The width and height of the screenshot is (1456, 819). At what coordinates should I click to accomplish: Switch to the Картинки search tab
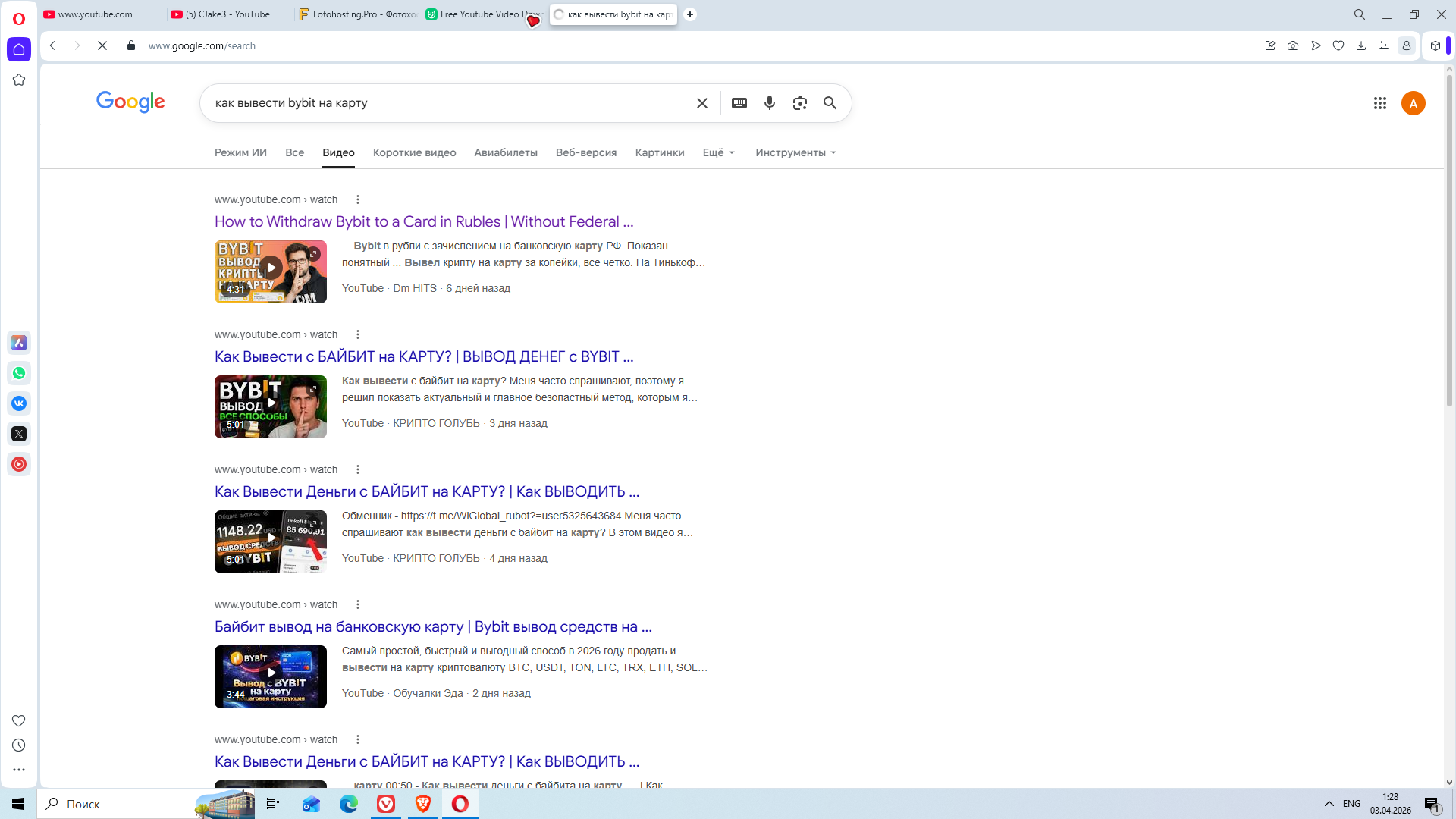(x=659, y=152)
